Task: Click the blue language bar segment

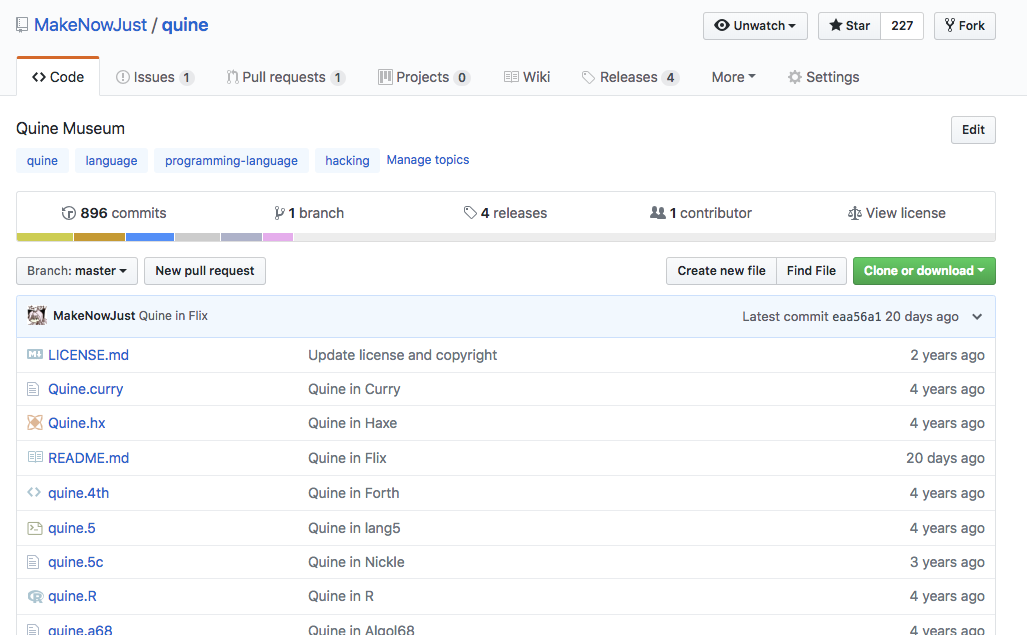Action: coord(149,237)
